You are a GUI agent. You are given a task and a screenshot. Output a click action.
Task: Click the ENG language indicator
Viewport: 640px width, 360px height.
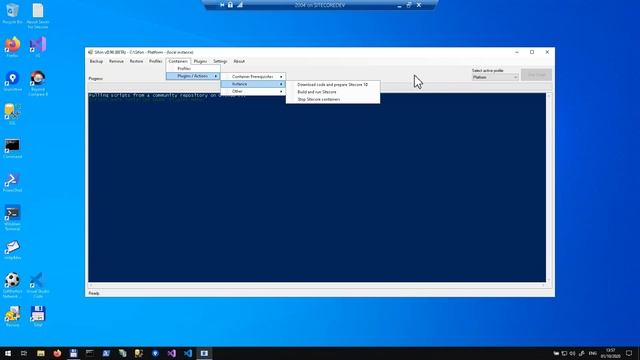pos(593,353)
